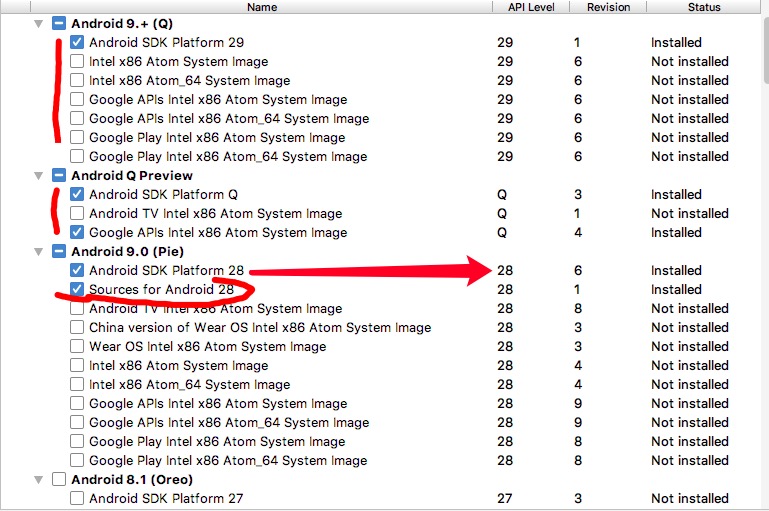Check Wear OS Intel x86 Atom System Image

click(77, 346)
